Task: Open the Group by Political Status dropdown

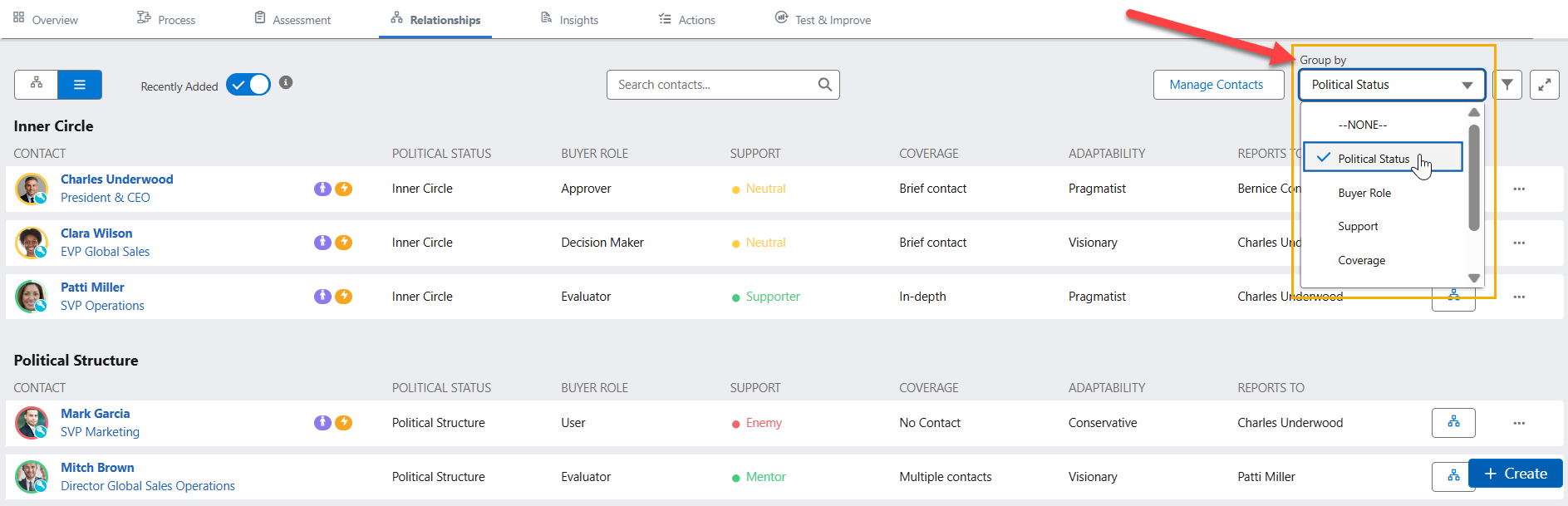Action: 1391,85
